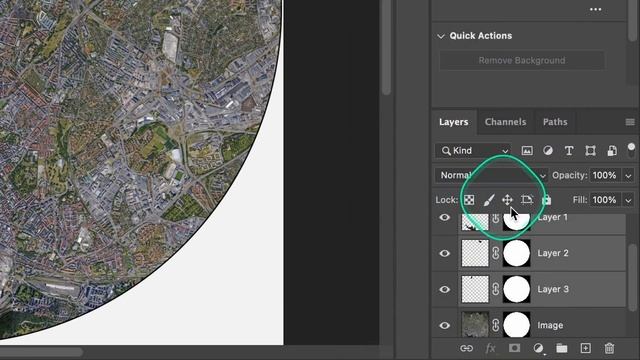
Task: Click the link layers icon at panel bottom
Action: (467, 348)
